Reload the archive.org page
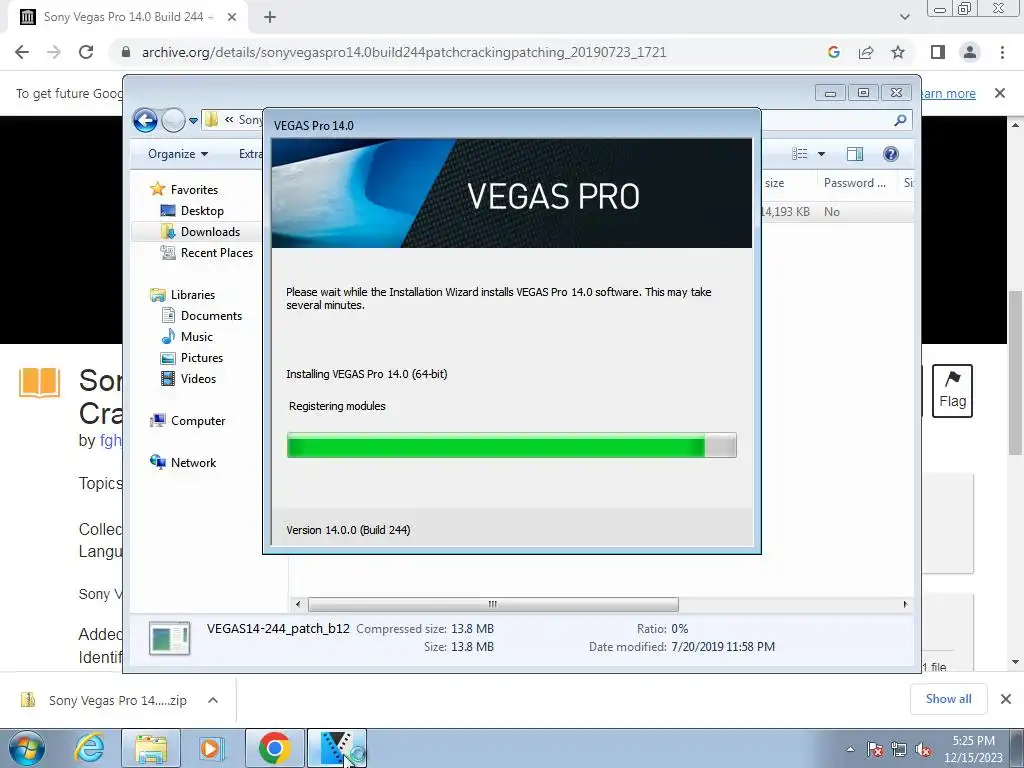This screenshot has width=1024, height=768. coord(86,52)
